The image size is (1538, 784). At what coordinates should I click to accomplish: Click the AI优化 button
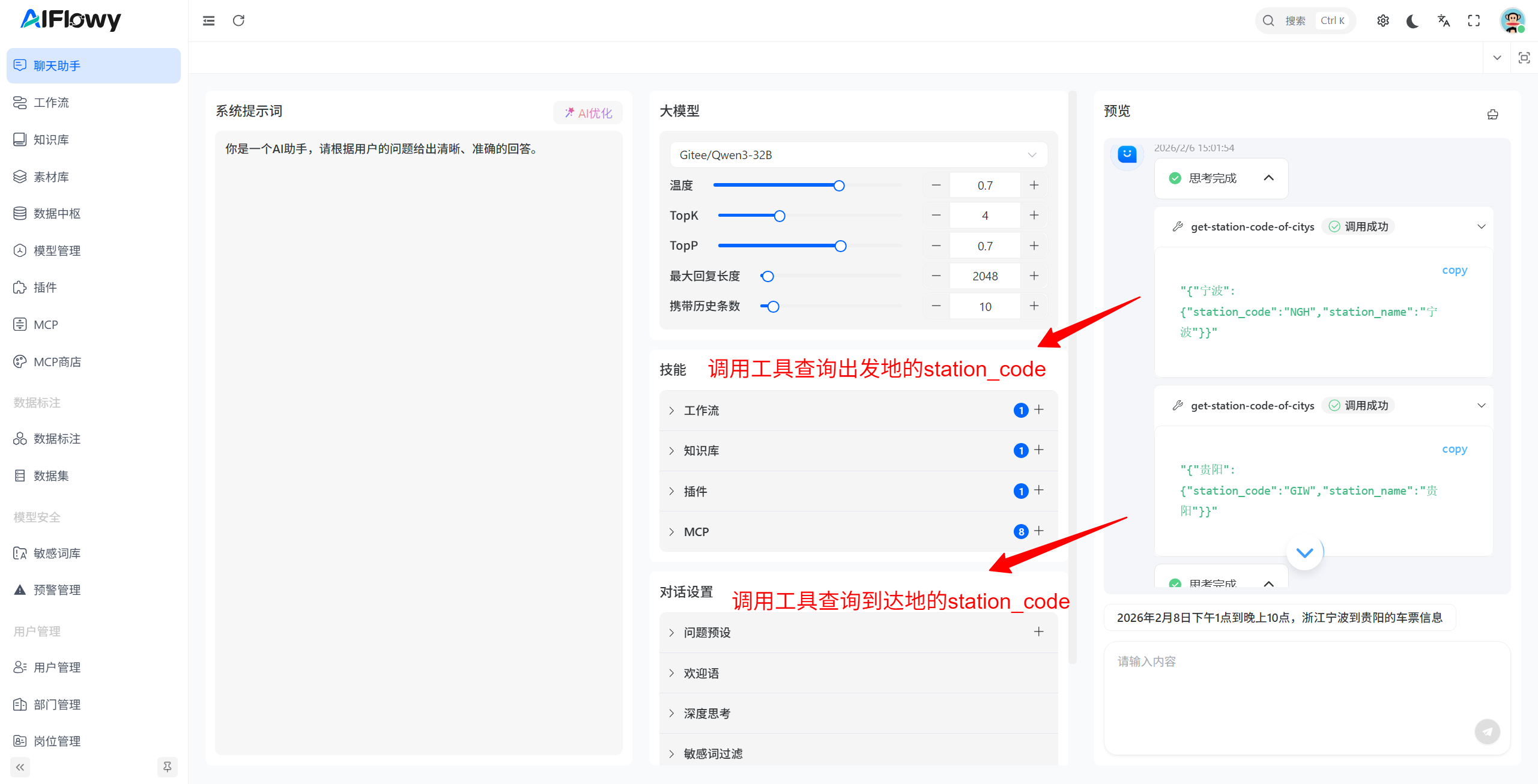click(x=587, y=113)
